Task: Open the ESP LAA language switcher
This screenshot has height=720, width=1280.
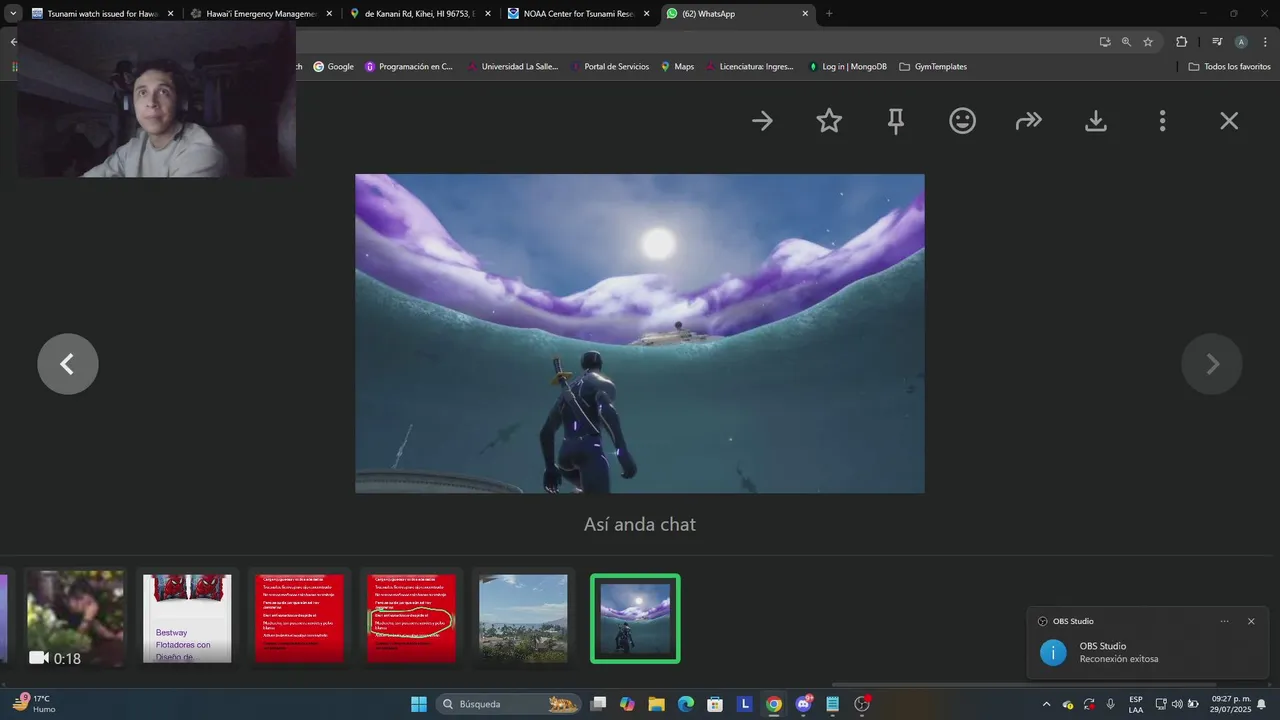Action: click(1136, 704)
